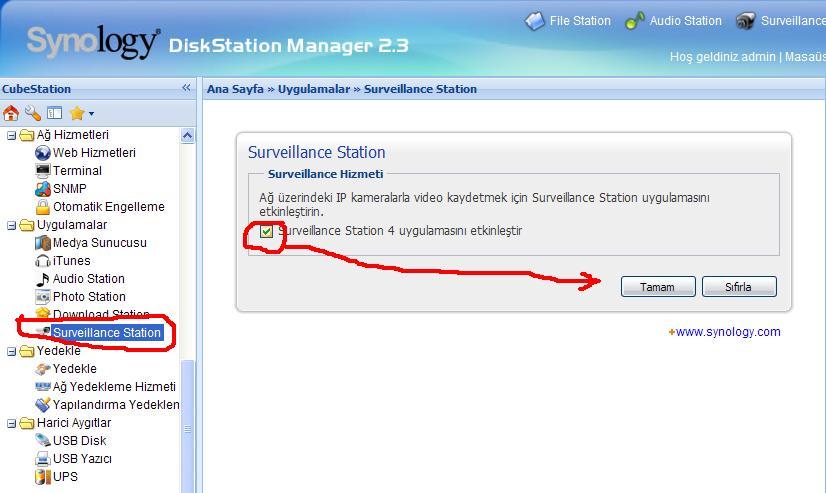This screenshot has height=493, width=826.
Task: Open the www.synology.com link
Action: click(728, 332)
